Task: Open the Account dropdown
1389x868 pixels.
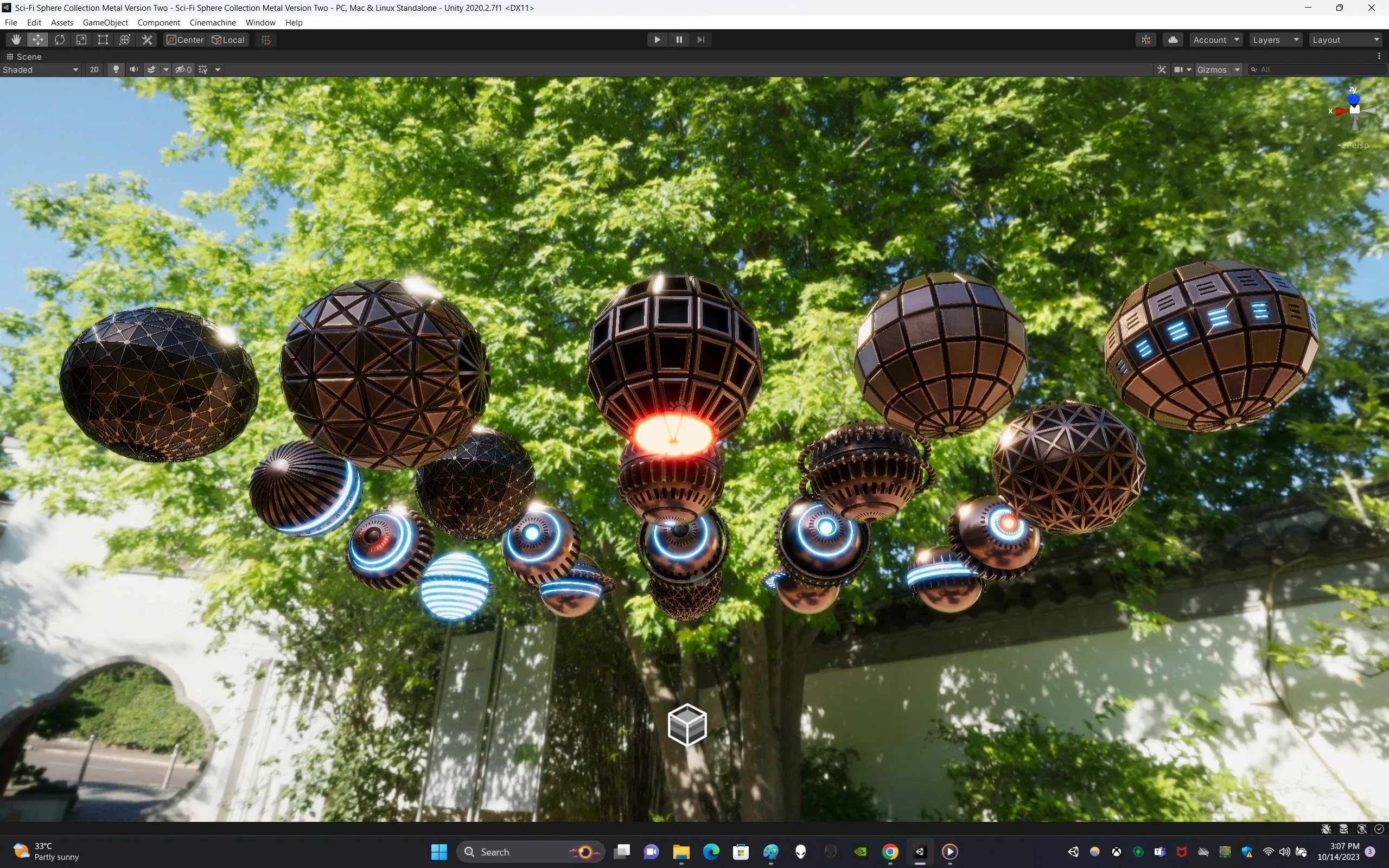Action: [x=1216, y=40]
